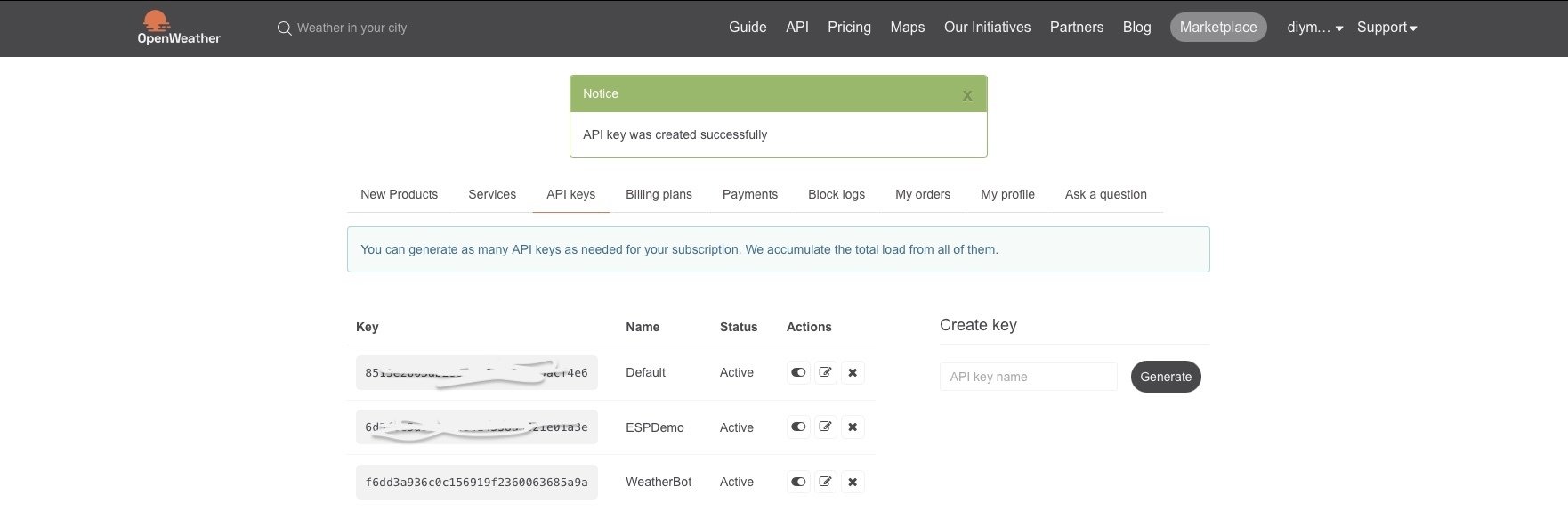This screenshot has width=1568, height=520.
Task: Switch to the Billing plans tab
Action: 659,194
